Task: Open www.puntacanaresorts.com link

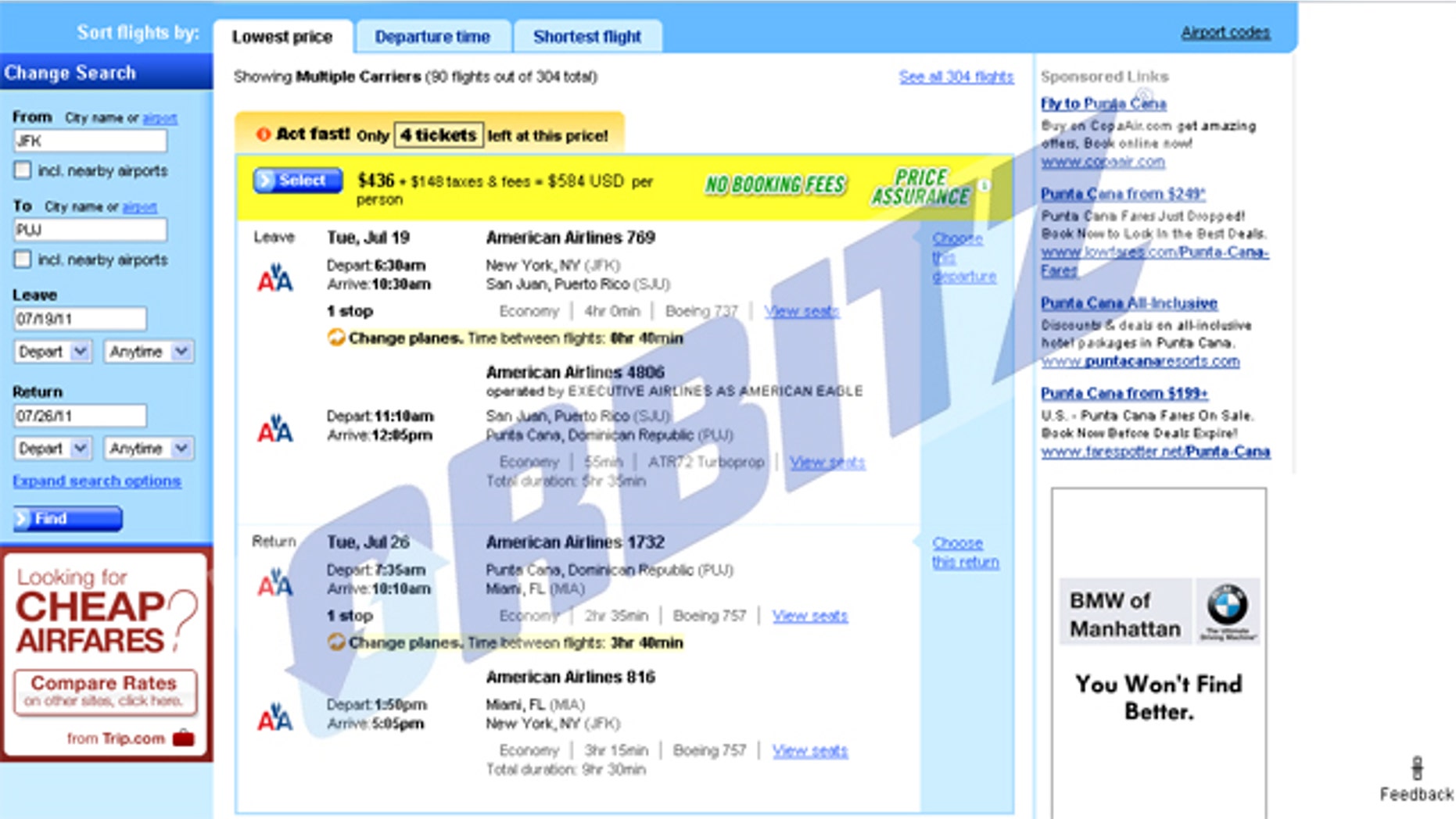Action: click(x=1140, y=360)
